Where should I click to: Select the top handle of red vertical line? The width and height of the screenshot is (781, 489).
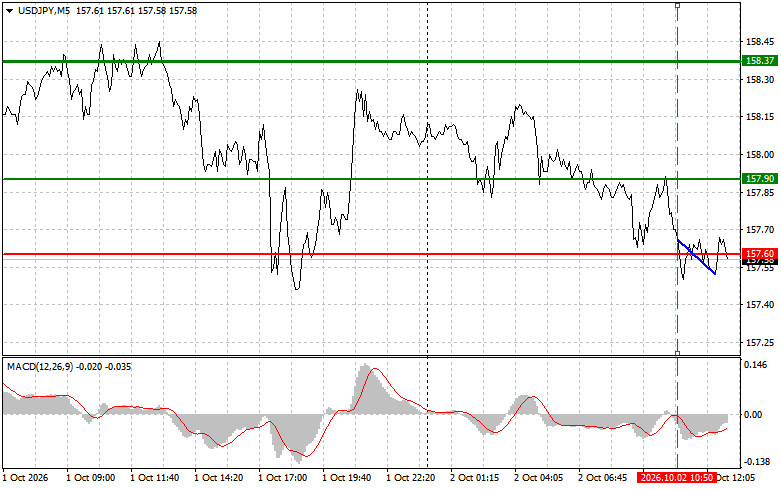677,5
